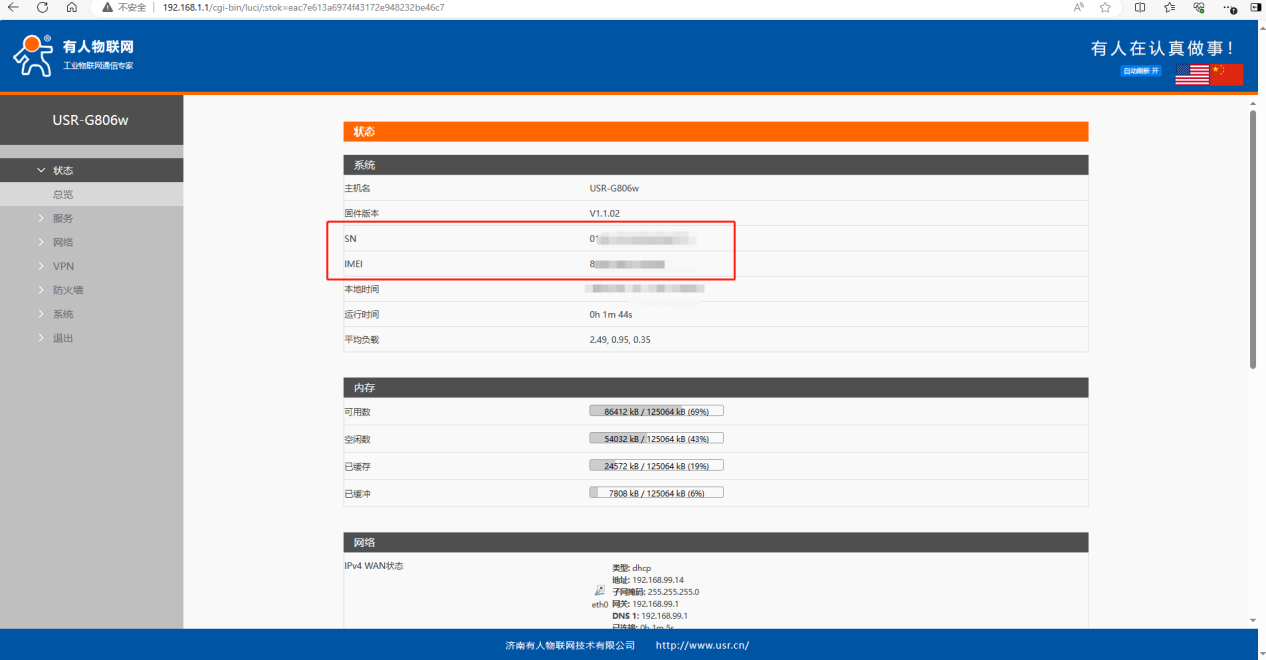1266x660 pixels.
Task: Expand the VPN sidebar section
Action: tap(62, 266)
